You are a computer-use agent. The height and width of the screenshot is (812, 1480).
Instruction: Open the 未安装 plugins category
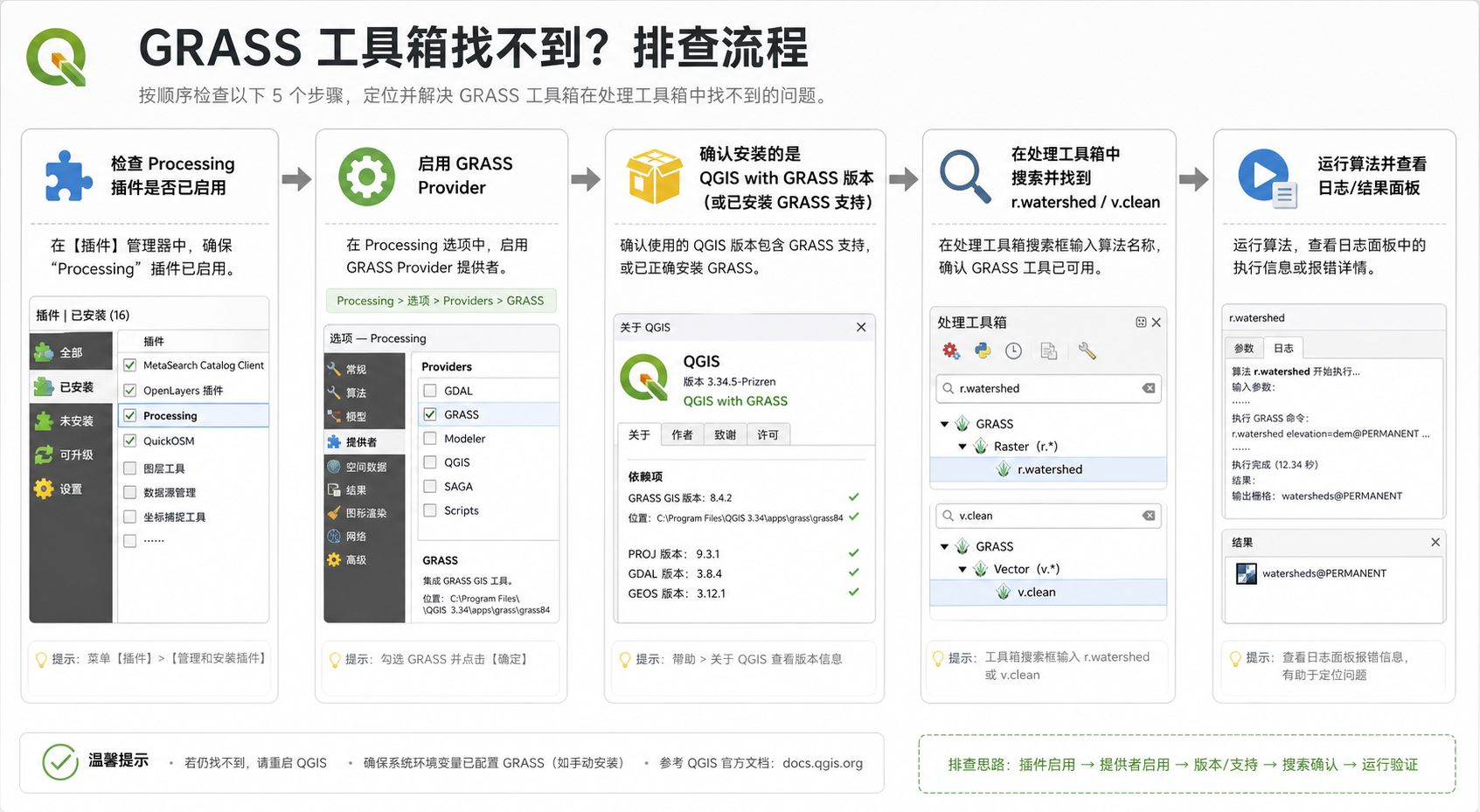click(70, 420)
